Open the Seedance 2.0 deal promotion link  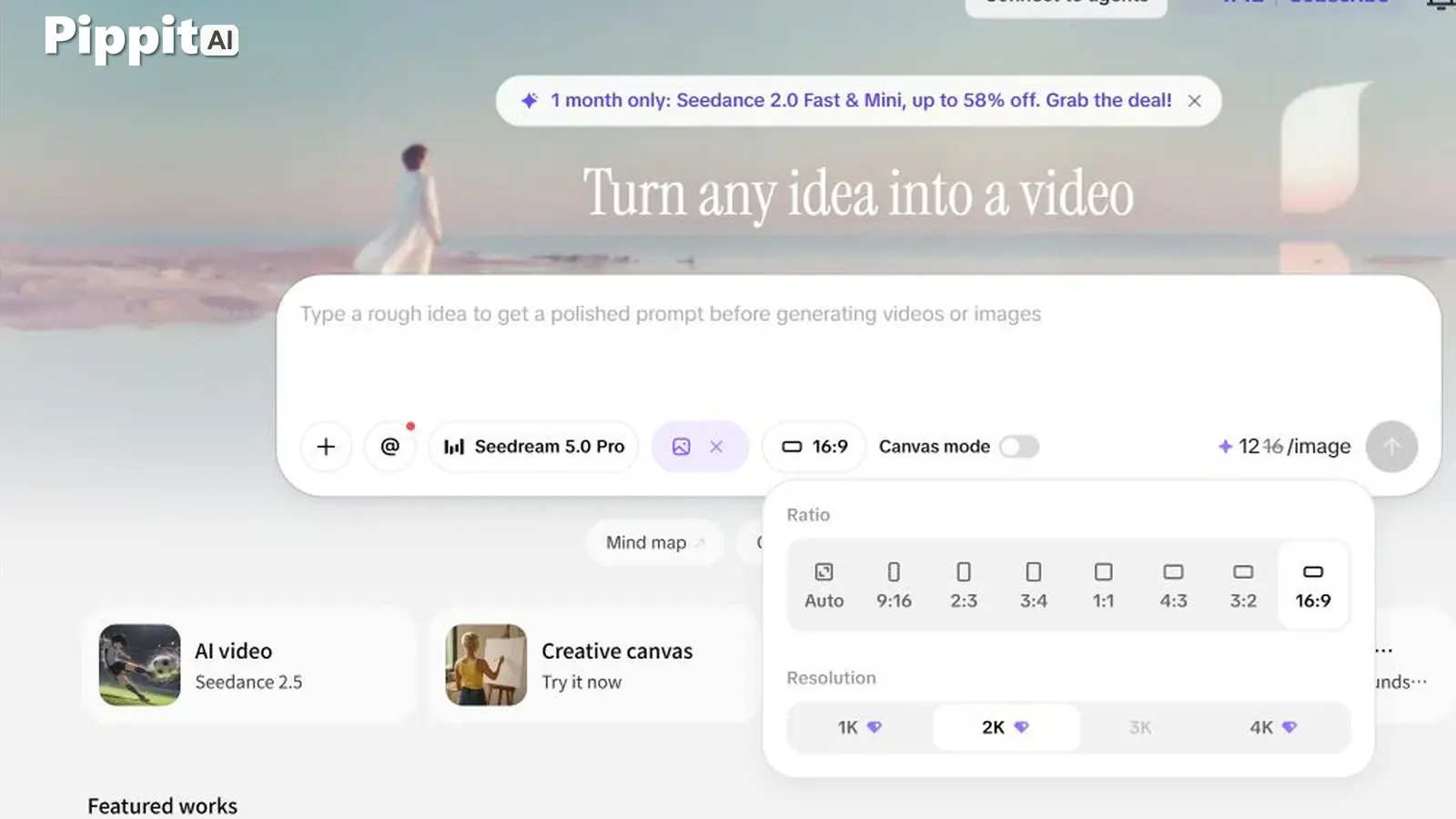[861, 100]
